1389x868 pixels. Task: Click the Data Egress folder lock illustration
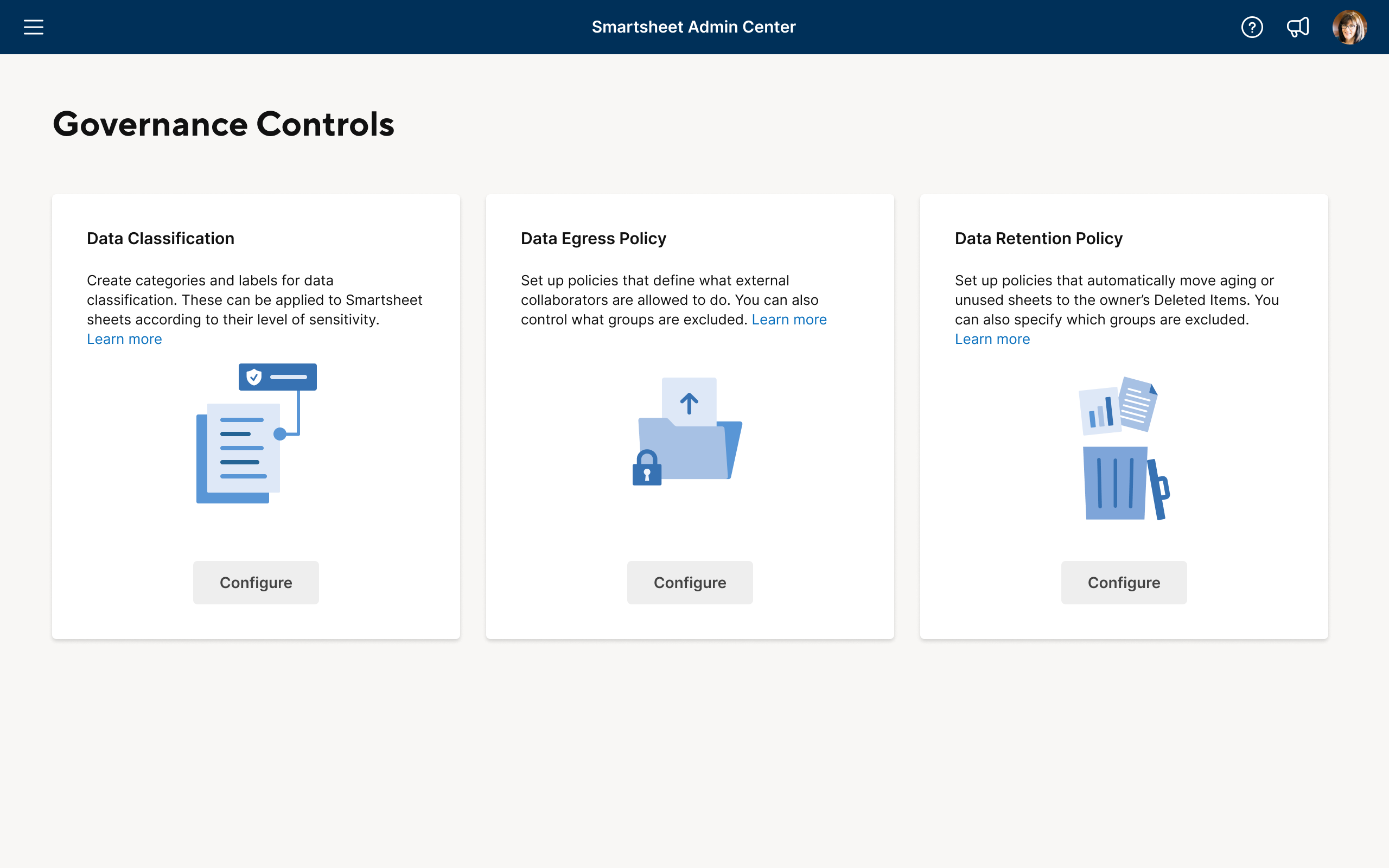(x=687, y=431)
